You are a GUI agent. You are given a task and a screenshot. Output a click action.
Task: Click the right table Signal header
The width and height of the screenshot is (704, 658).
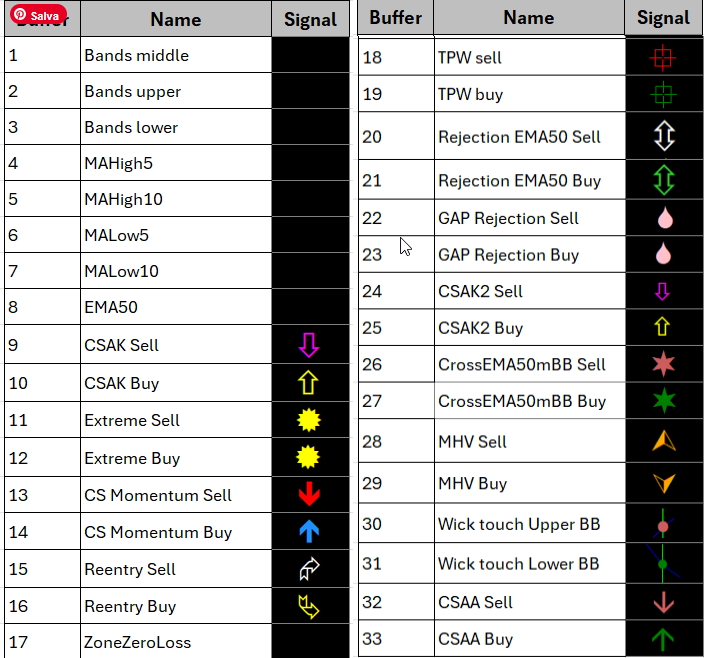tap(664, 18)
